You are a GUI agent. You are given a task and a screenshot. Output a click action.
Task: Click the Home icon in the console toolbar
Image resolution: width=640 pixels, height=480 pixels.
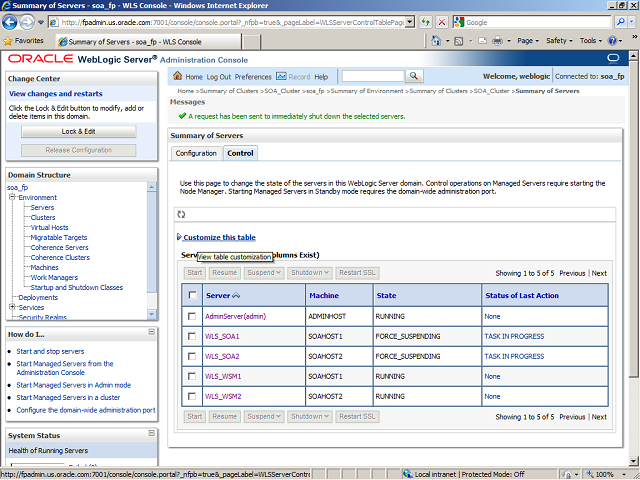point(179,77)
